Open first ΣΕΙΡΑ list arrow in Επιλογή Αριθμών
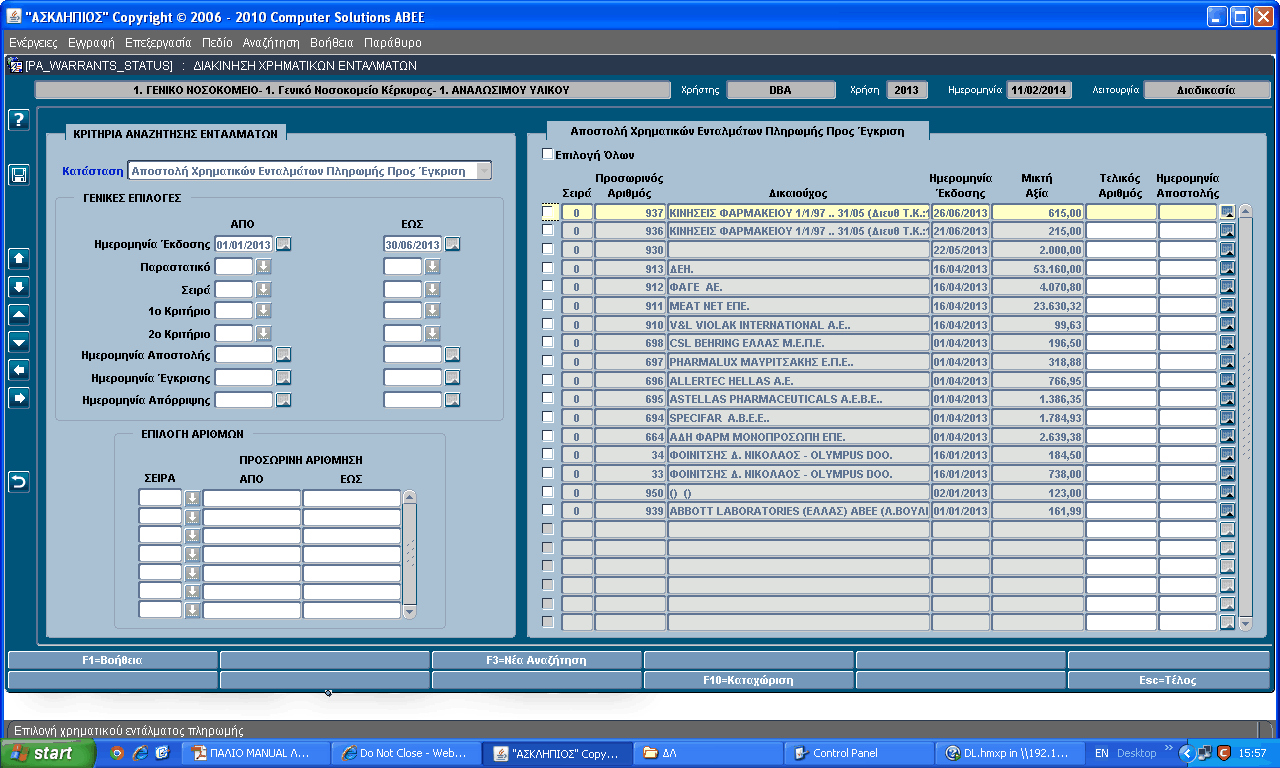This screenshot has height=768, width=1280. click(x=192, y=498)
